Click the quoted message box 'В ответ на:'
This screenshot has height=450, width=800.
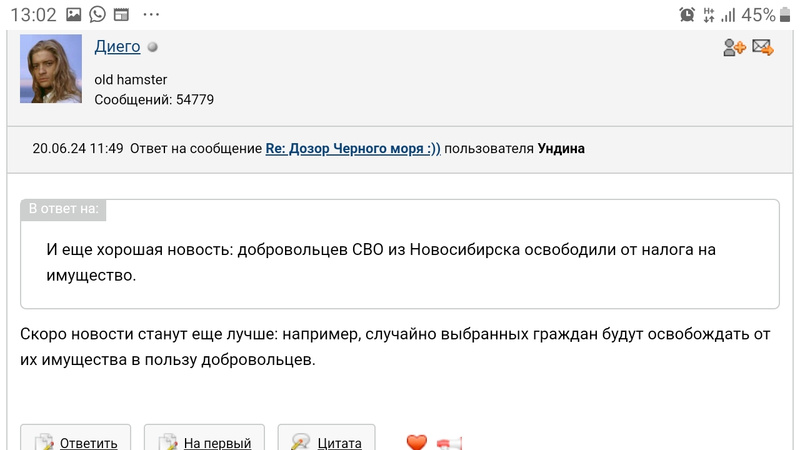pos(400,254)
